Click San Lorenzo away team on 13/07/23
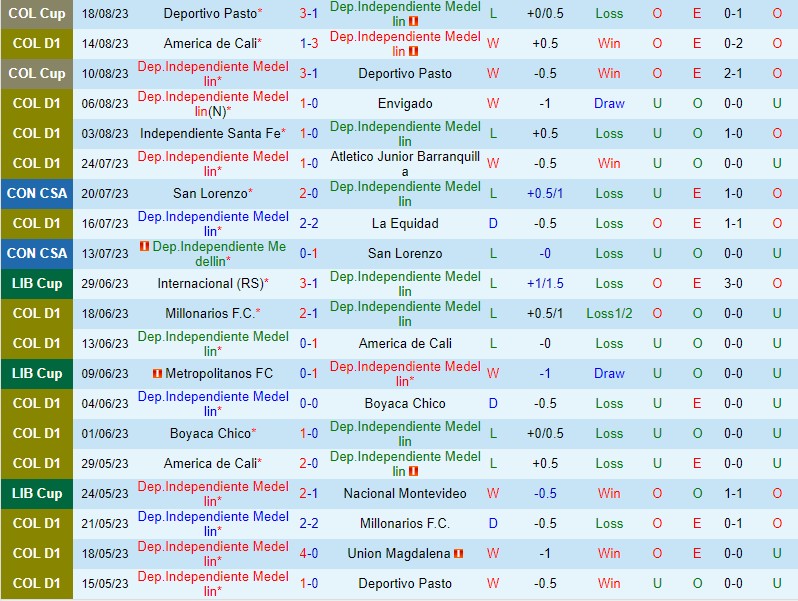The image size is (798, 601). (x=405, y=253)
